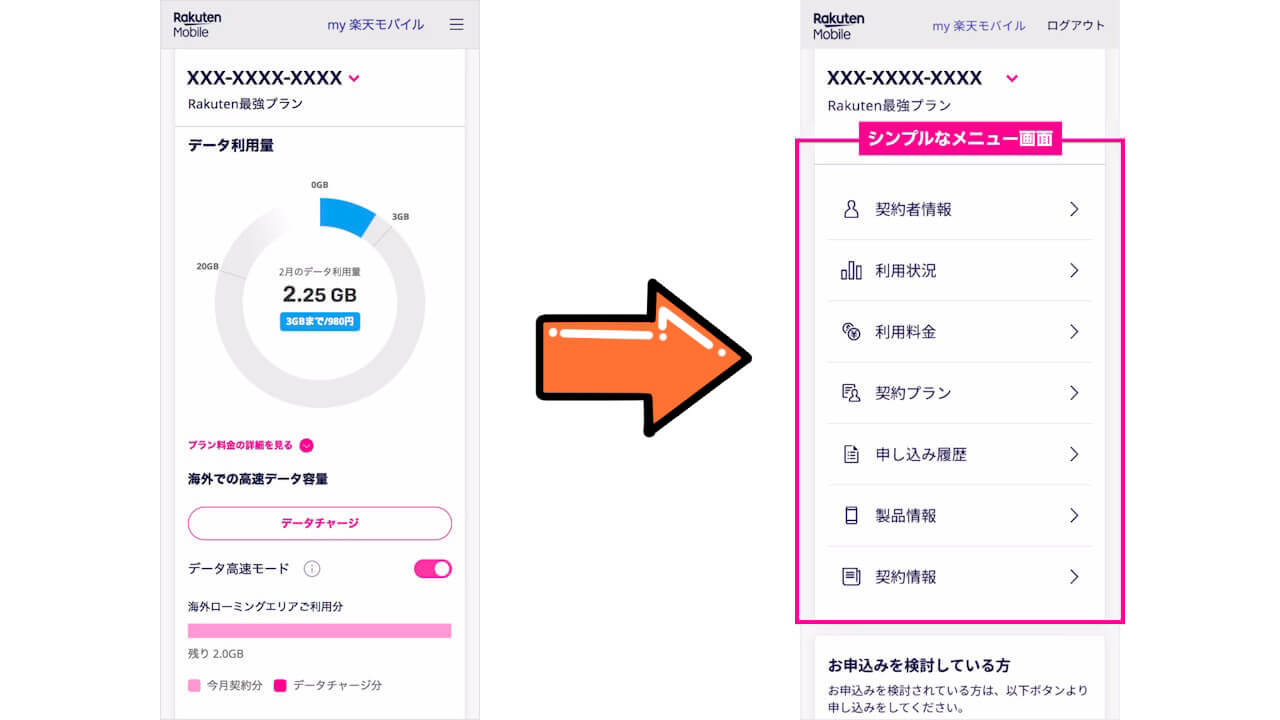Click the 3GBまで/980円 blue badge
Image resolution: width=1280 pixels, height=720 pixels.
320,322
